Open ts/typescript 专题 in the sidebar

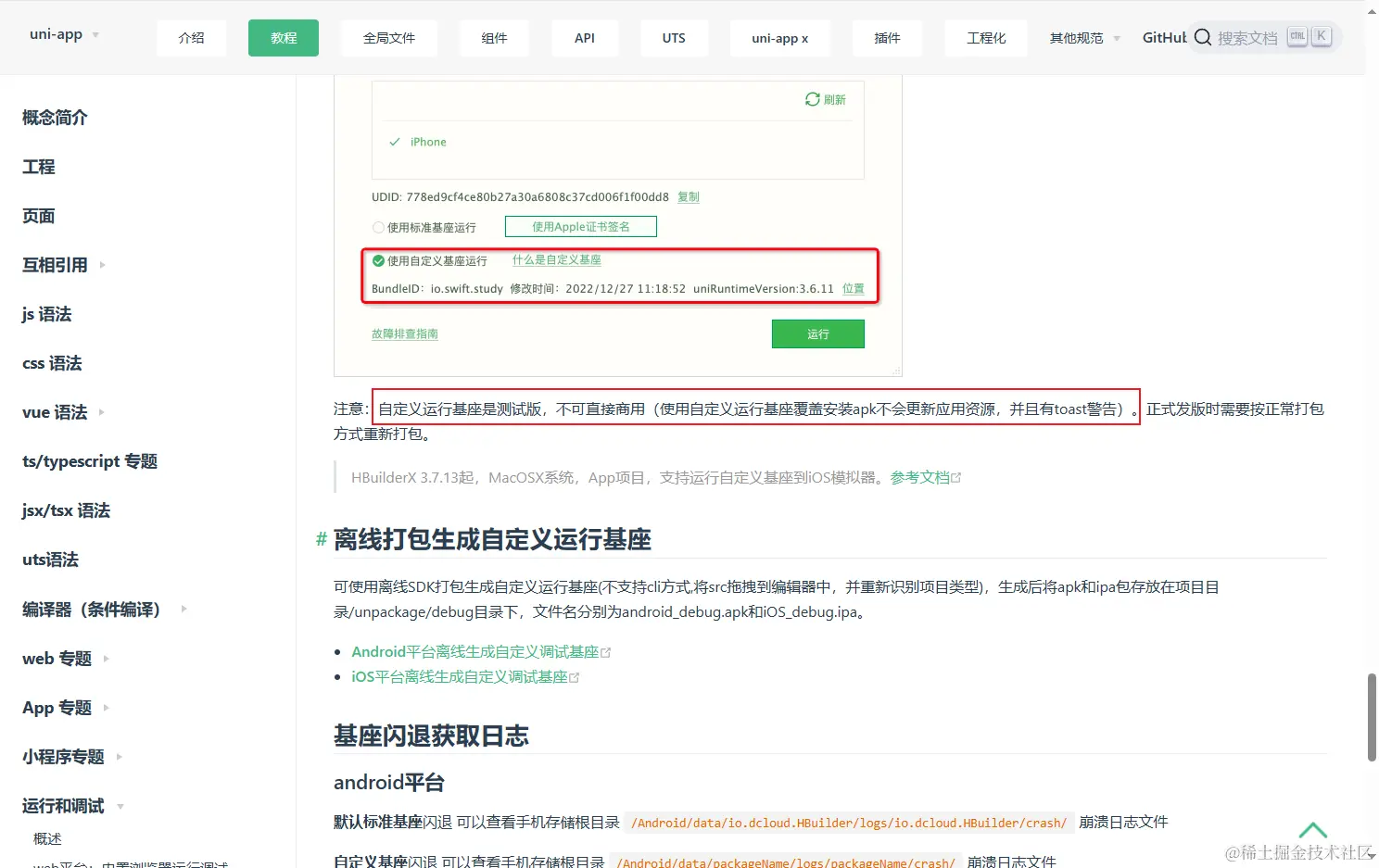tap(90, 461)
